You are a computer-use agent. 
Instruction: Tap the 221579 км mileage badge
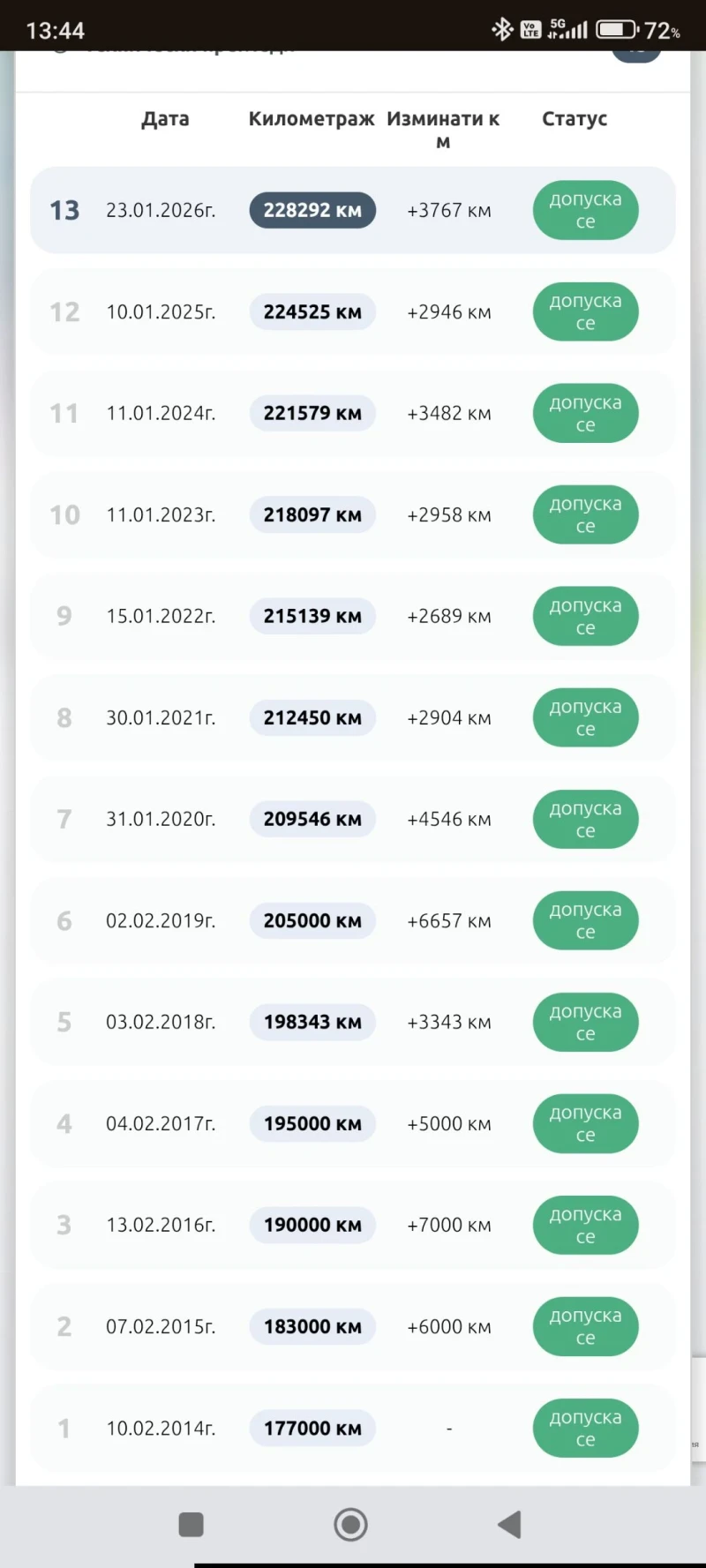[x=312, y=413]
